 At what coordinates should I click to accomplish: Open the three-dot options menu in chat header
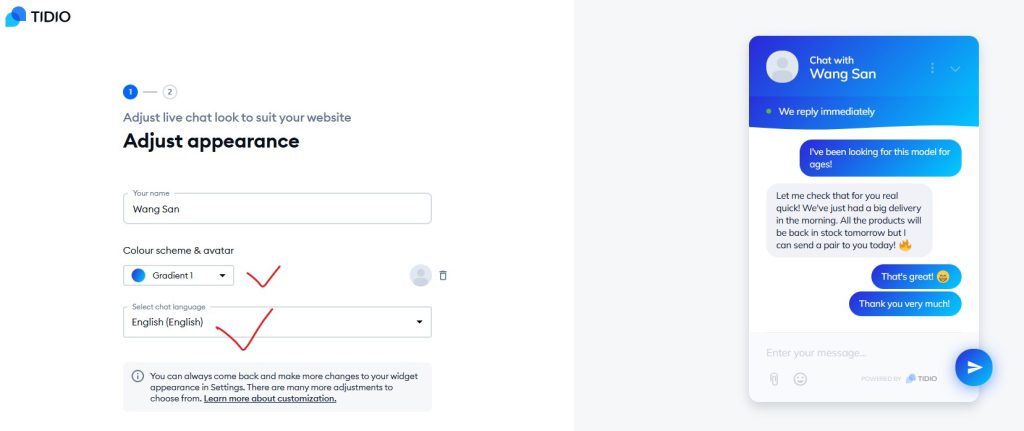pos(932,68)
